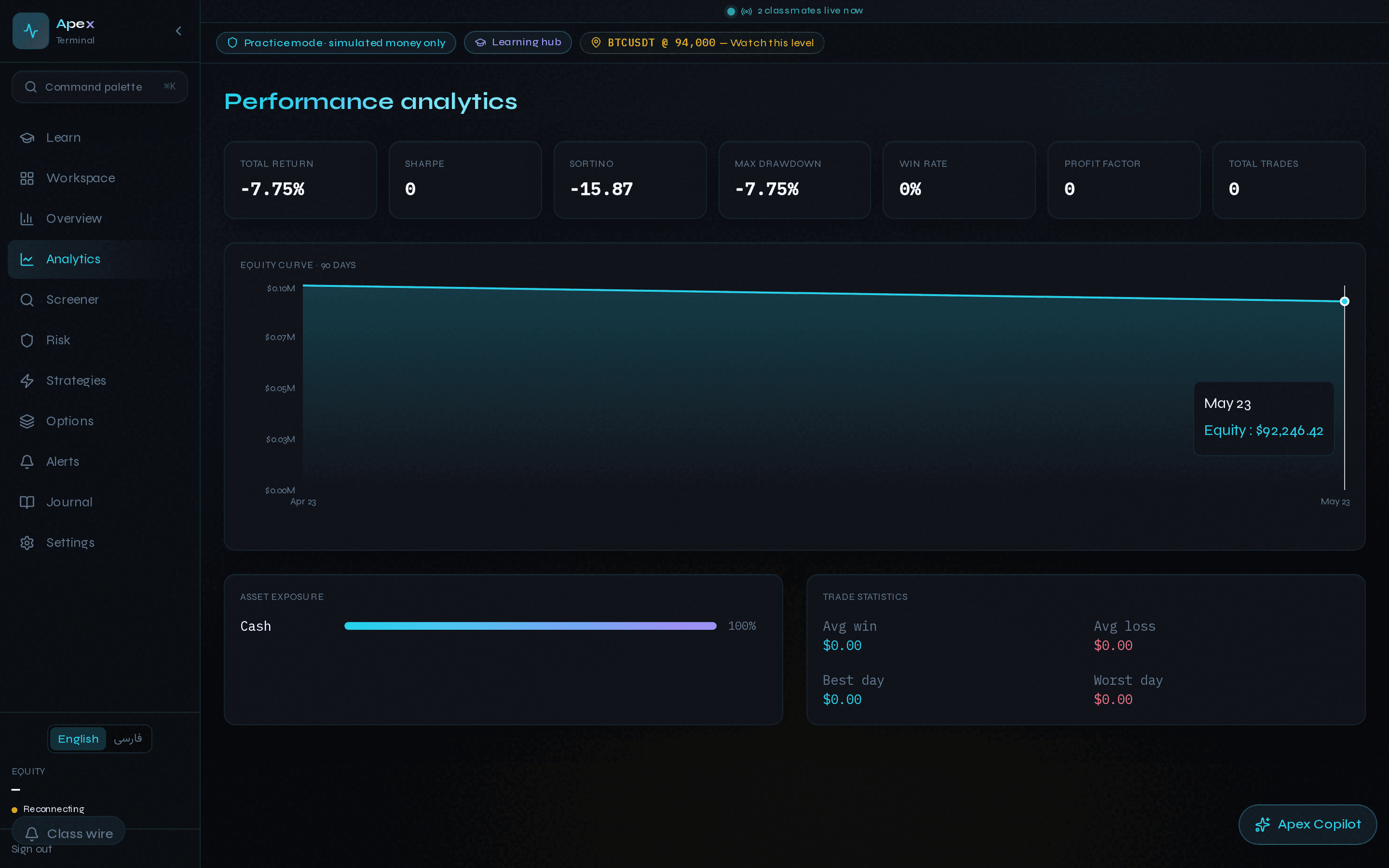Screen dimensions: 1389x868
Task: Click the Cash exposure progress bar
Action: coord(531,626)
